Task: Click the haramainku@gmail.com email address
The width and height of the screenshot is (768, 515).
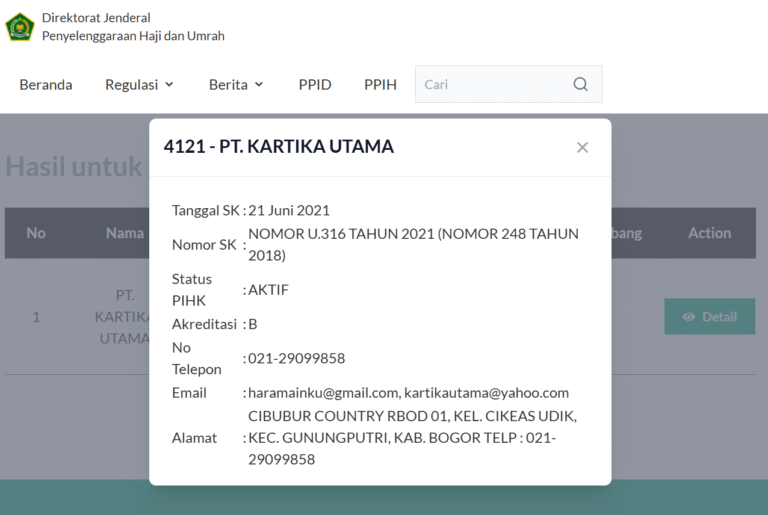Action: (x=324, y=393)
